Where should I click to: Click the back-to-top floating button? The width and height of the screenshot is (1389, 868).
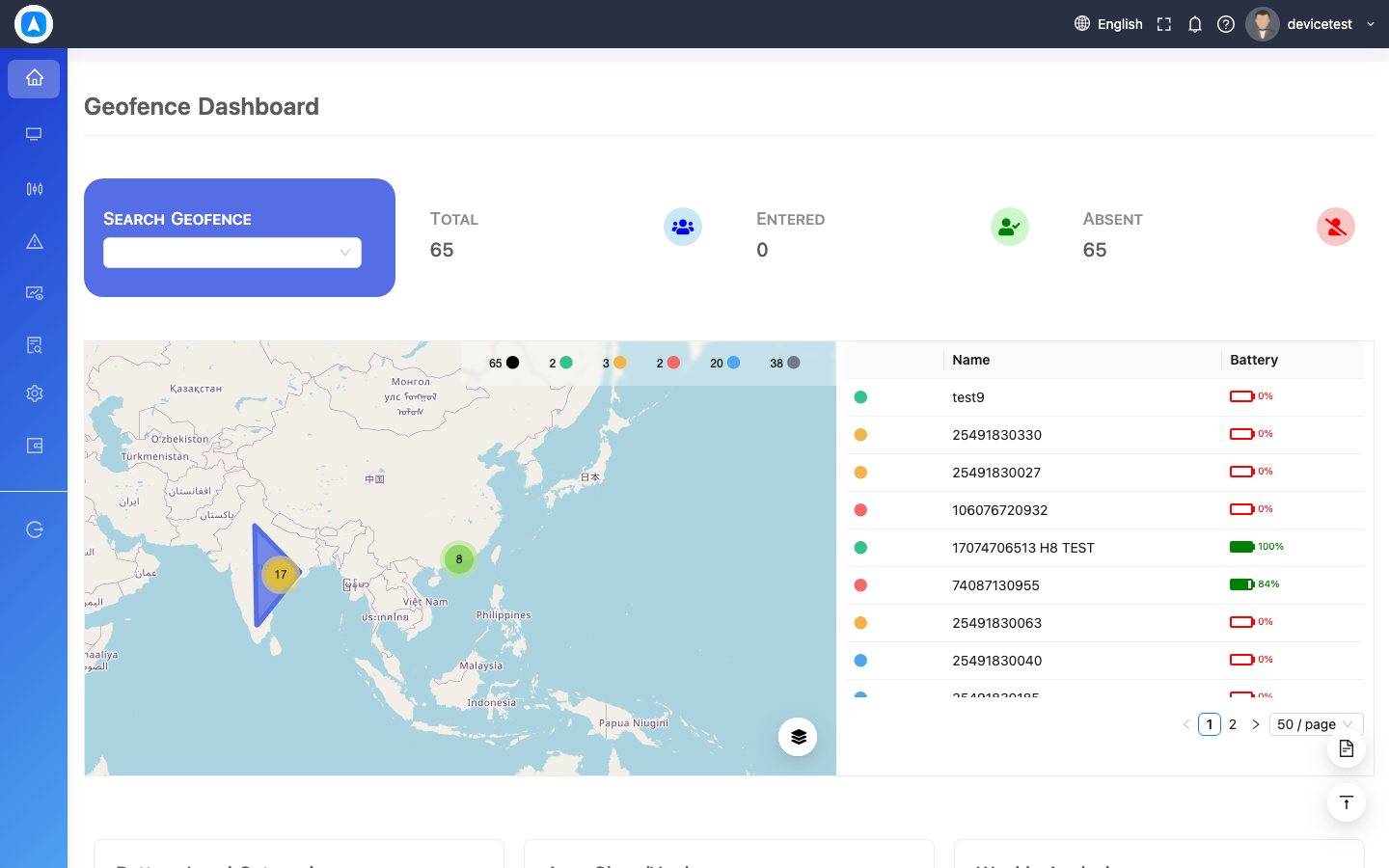point(1347,802)
